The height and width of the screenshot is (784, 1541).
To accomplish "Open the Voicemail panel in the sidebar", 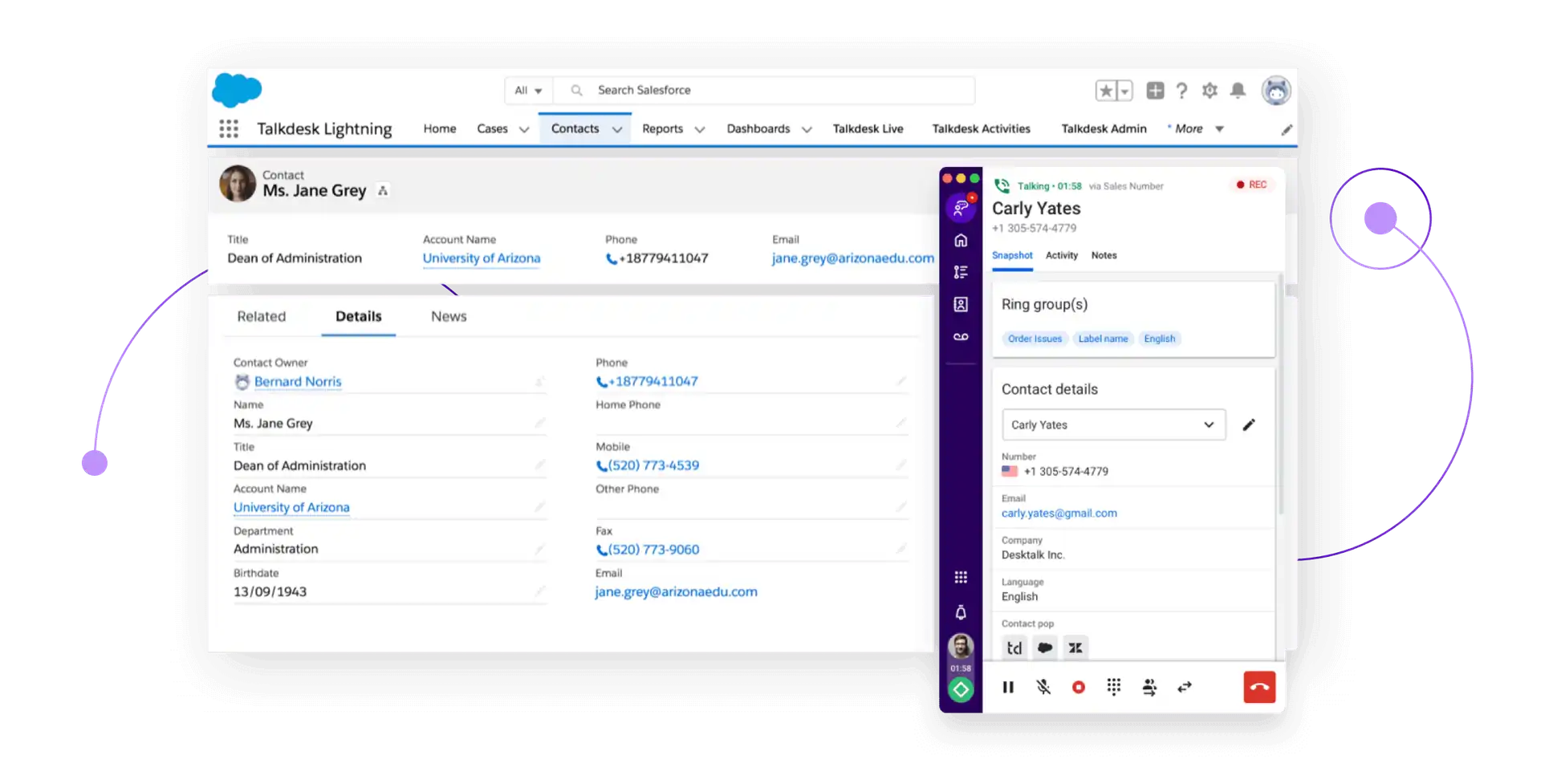I will tap(960, 337).
